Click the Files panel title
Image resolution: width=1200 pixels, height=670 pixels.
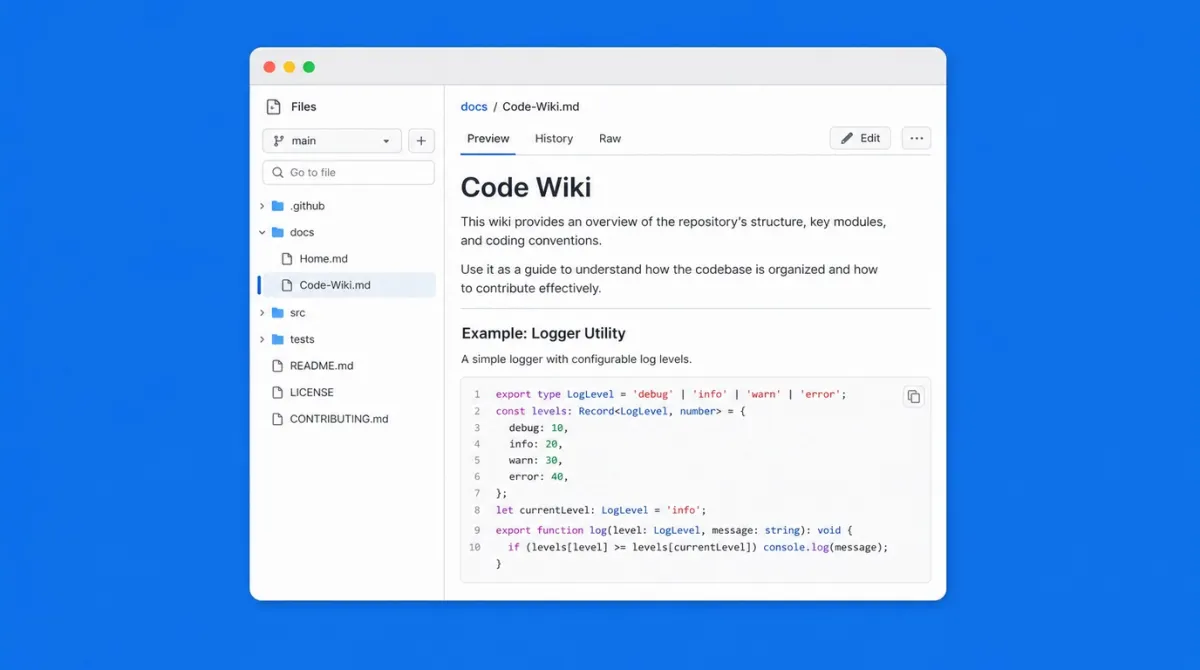click(304, 107)
